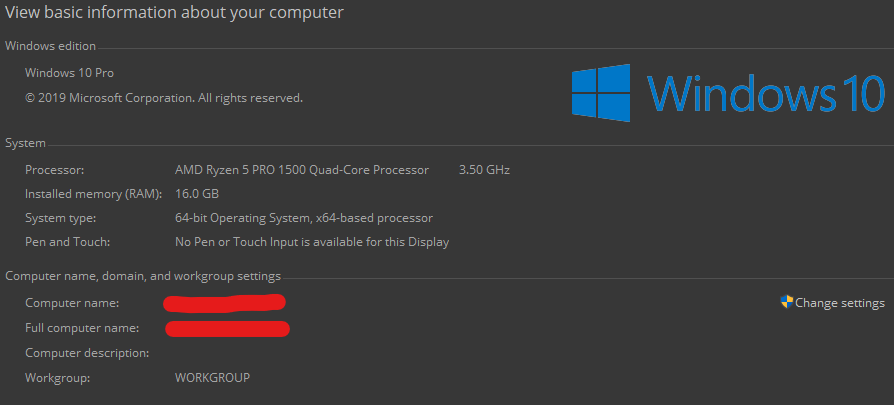Viewport: 894px width, 405px height.
Task: Click the No Pen or Touch Input text
Action: tap(312, 242)
